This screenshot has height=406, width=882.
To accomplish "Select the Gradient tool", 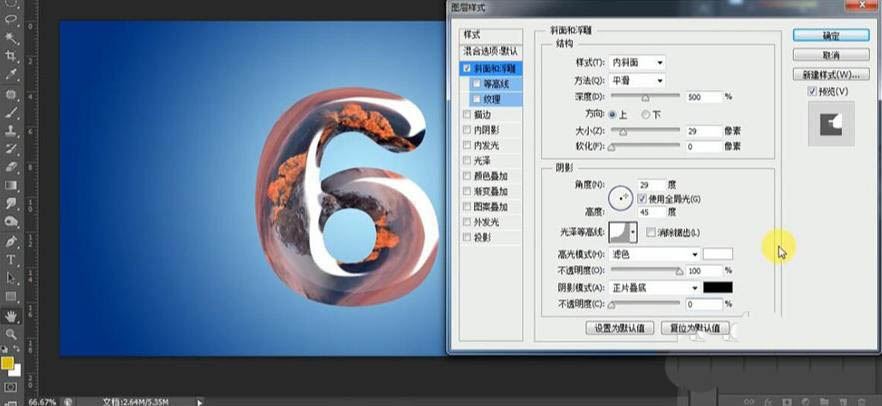I will coord(11,185).
